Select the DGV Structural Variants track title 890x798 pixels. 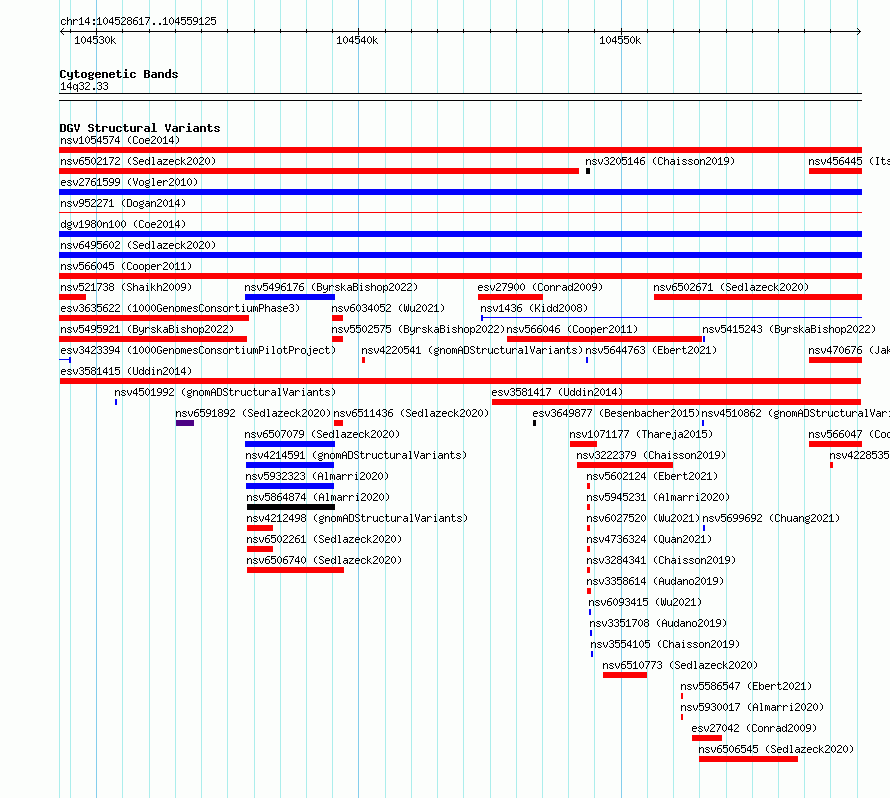click(x=140, y=128)
